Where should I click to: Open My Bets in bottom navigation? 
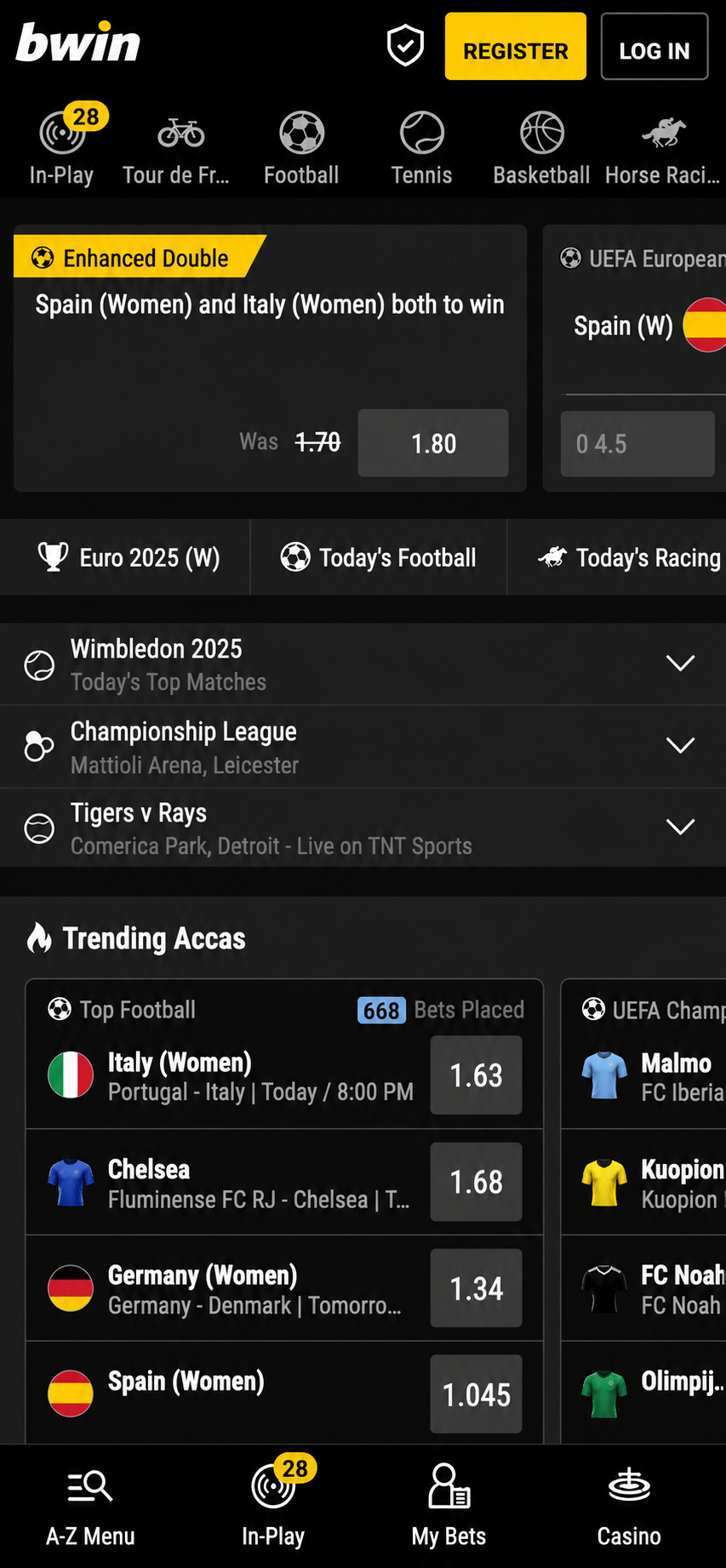pyautogui.click(x=449, y=1485)
